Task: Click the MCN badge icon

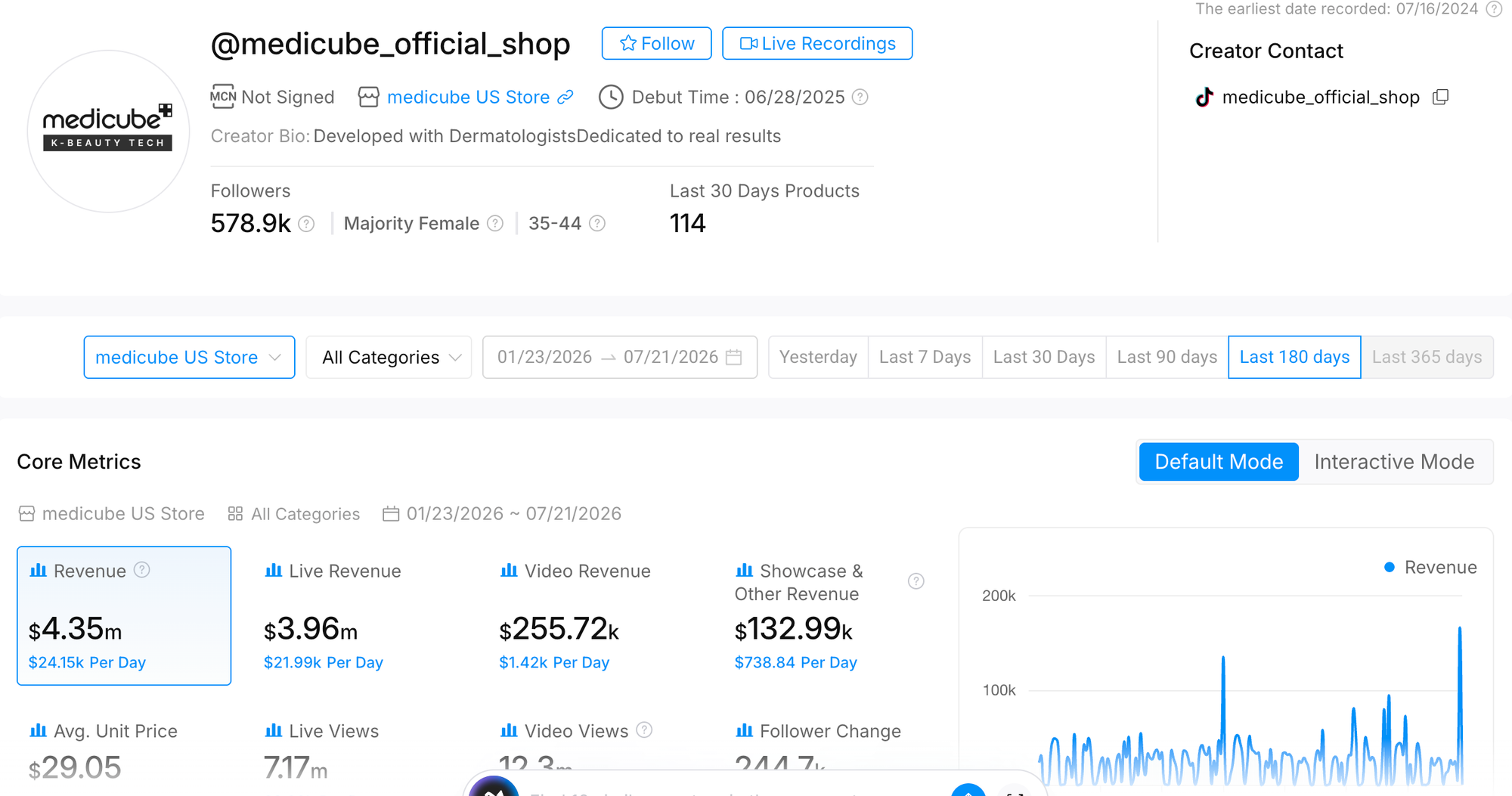Action: (x=222, y=97)
